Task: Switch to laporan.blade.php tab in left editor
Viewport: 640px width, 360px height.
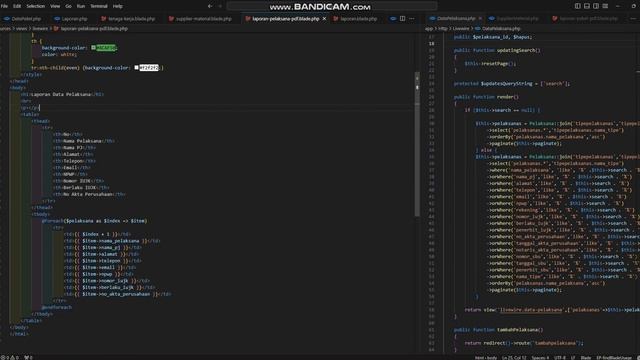Action: 356,19
